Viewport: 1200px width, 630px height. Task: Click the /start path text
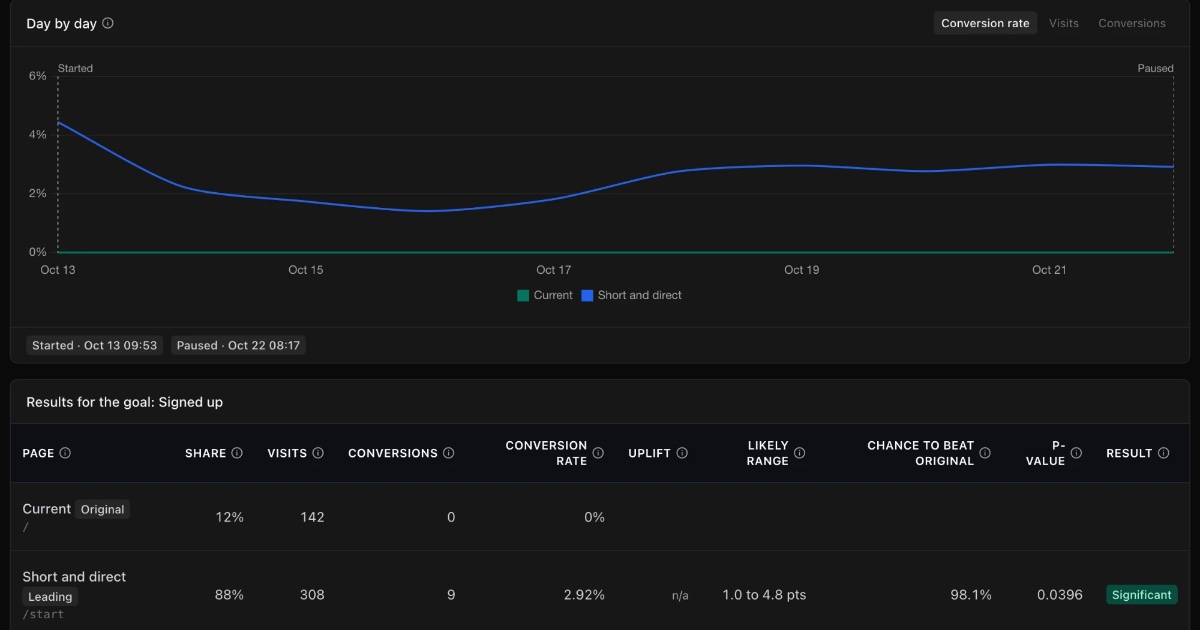(43, 614)
